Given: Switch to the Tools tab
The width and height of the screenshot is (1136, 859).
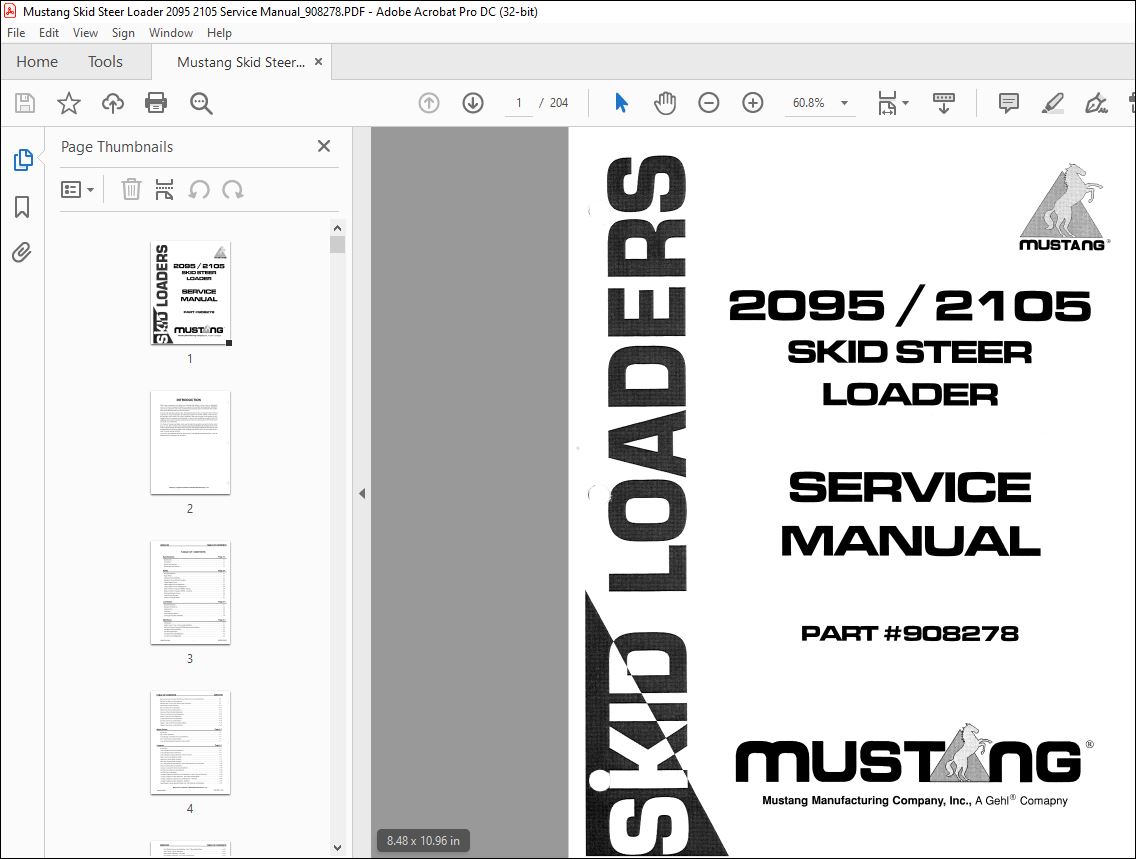Looking at the screenshot, I should click(x=105, y=62).
